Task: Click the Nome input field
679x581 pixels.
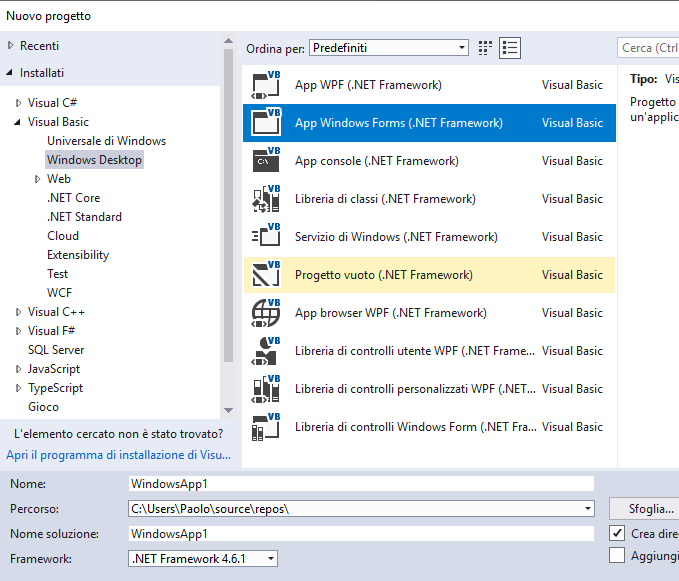Action: tap(361, 484)
